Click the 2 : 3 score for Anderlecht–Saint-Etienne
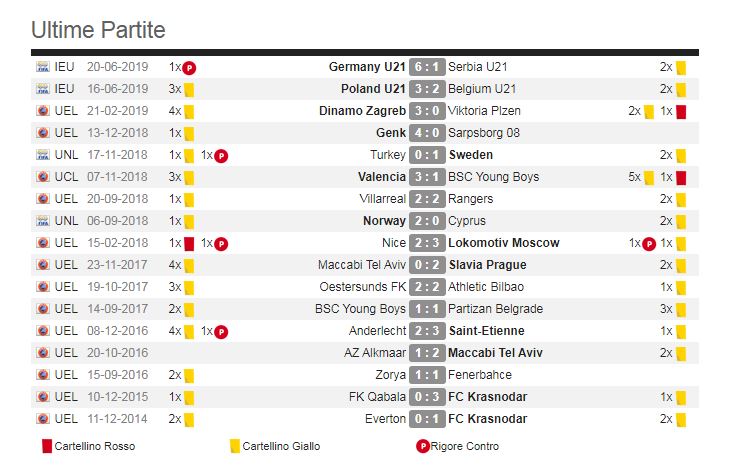 click(x=425, y=331)
